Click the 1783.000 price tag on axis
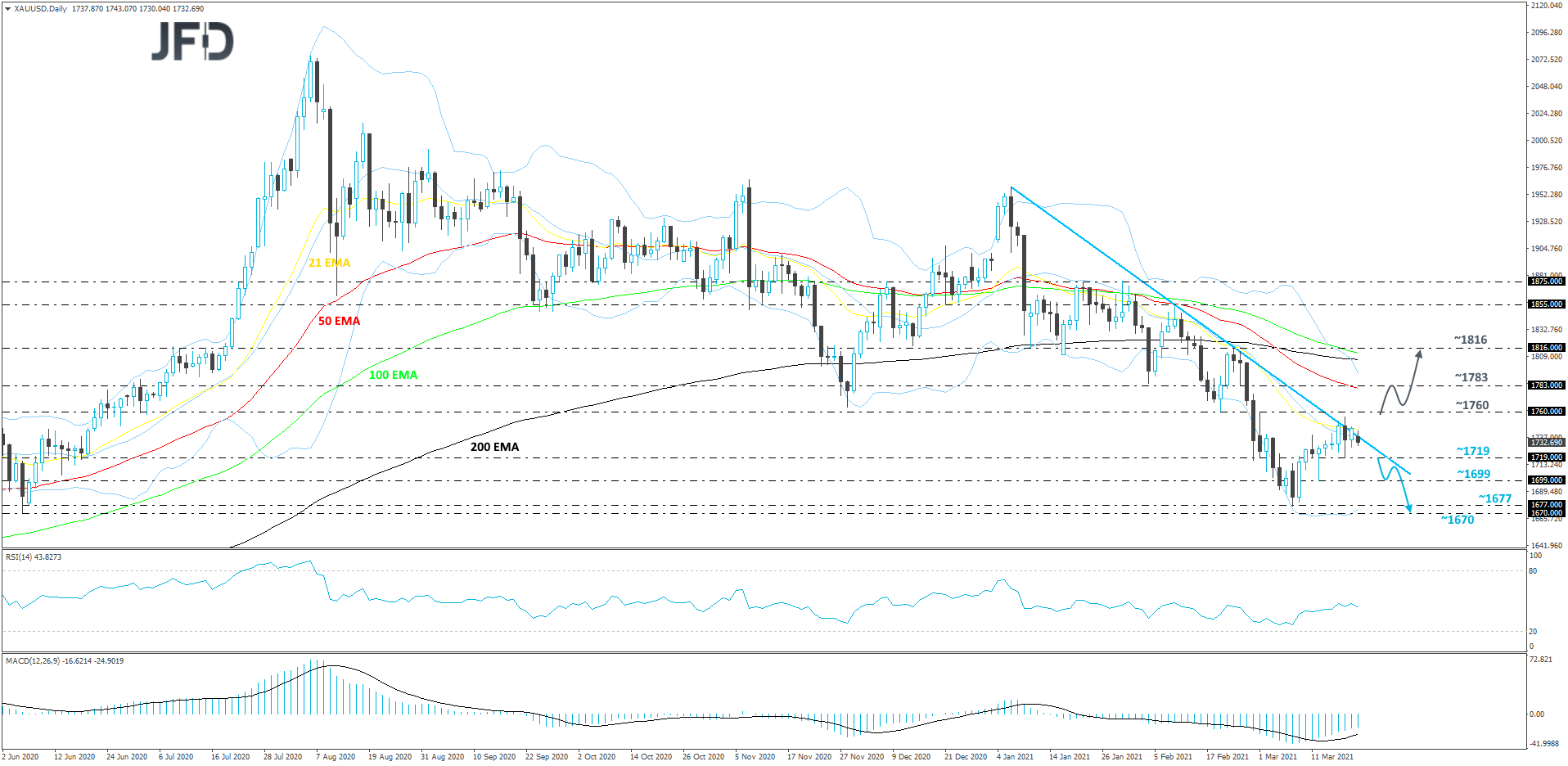This screenshot has height=766, width=1568. pos(1546,385)
